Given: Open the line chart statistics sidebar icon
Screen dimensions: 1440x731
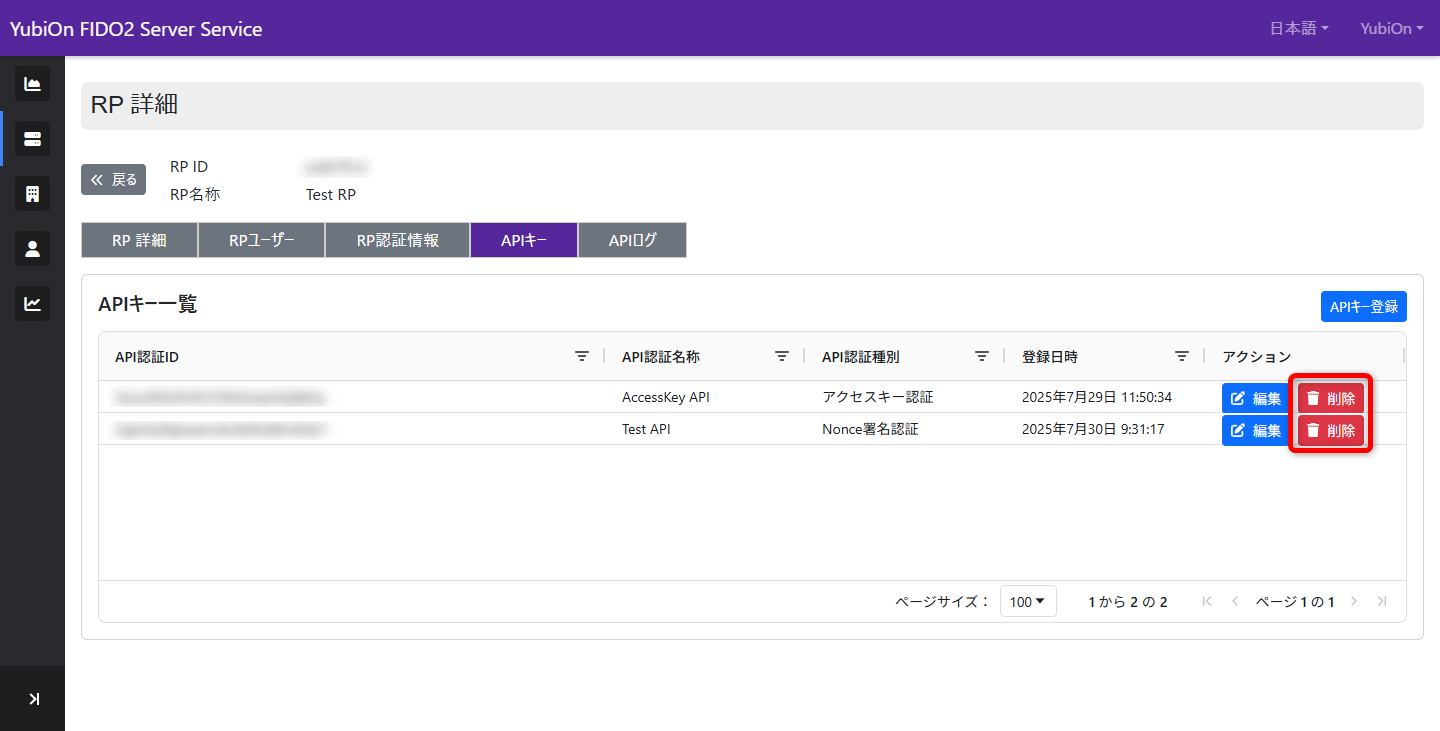Looking at the screenshot, I should pyautogui.click(x=32, y=304).
